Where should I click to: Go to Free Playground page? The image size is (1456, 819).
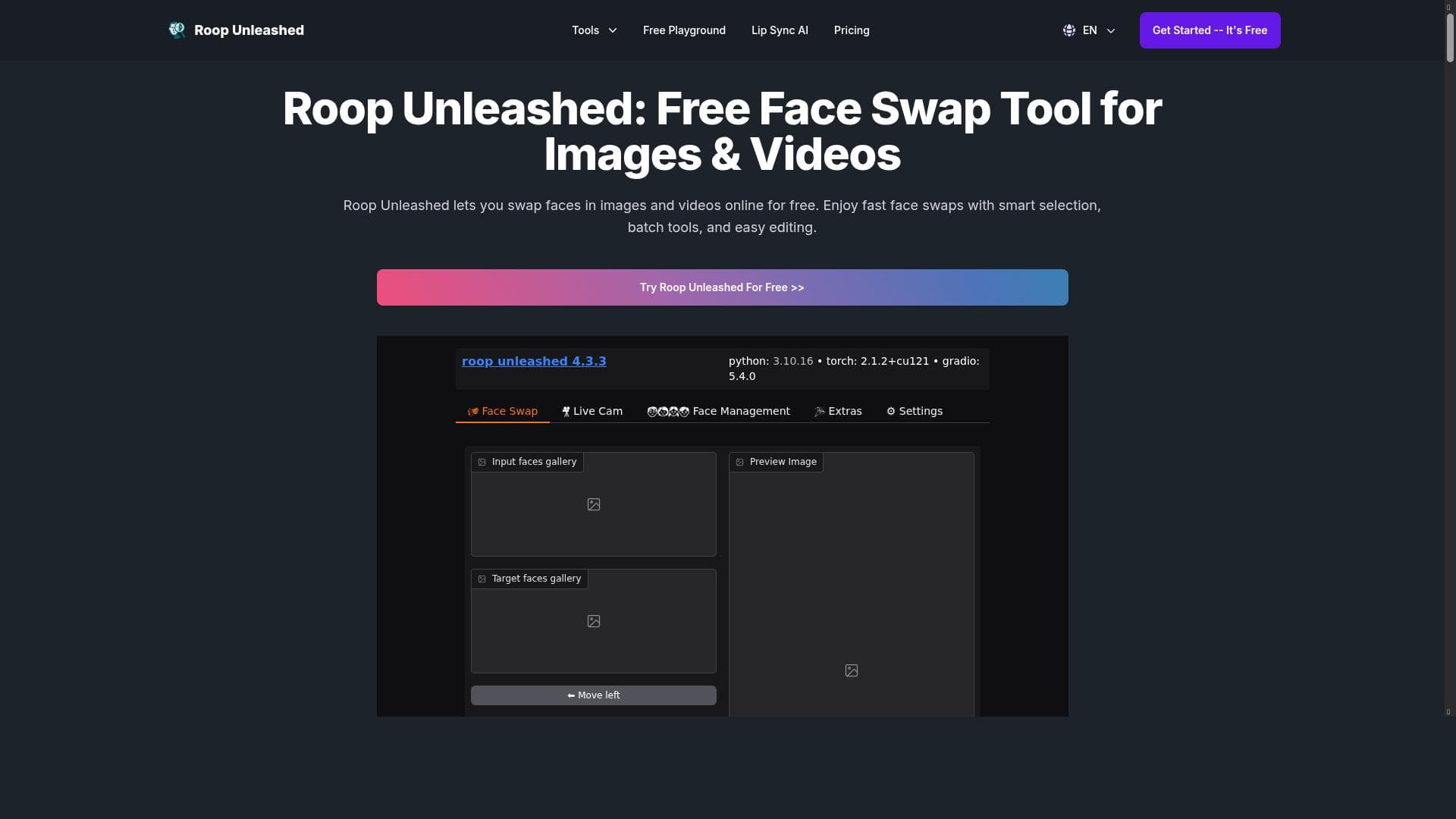click(x=684, y=30)
